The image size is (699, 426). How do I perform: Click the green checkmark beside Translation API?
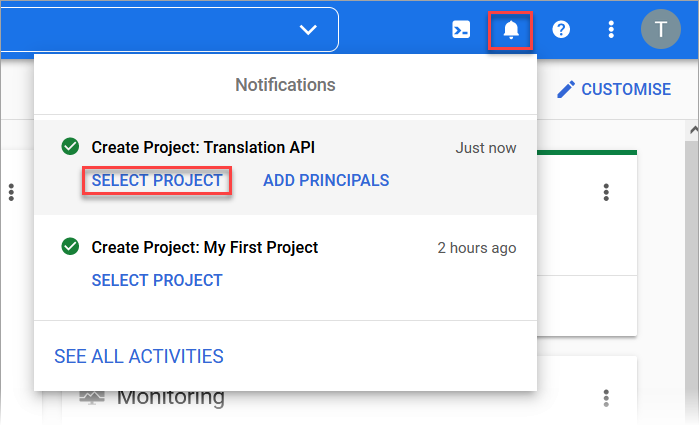(70, 146)
